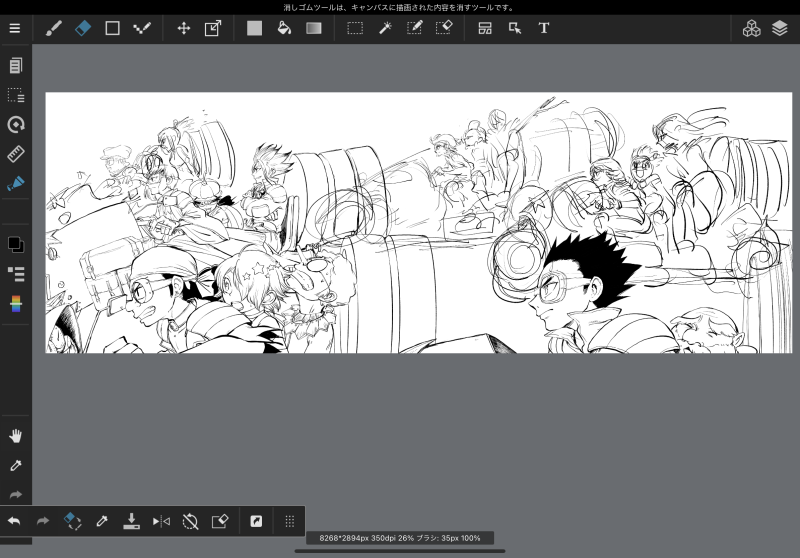Open the Layers panel
Screen dimensions: 800x558
click(x=780, y=29)
